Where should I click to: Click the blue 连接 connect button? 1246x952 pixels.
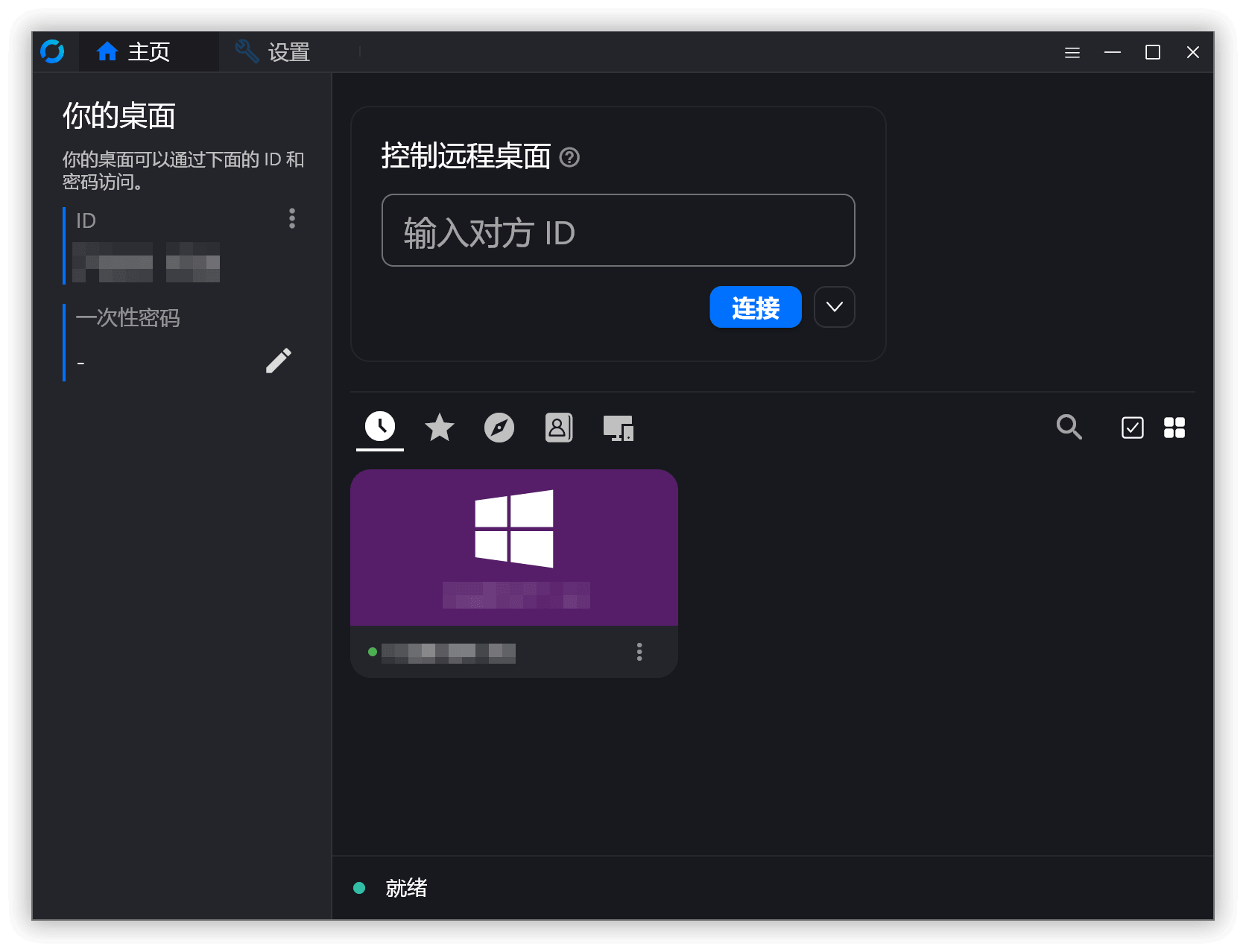(x=756, y=307)
